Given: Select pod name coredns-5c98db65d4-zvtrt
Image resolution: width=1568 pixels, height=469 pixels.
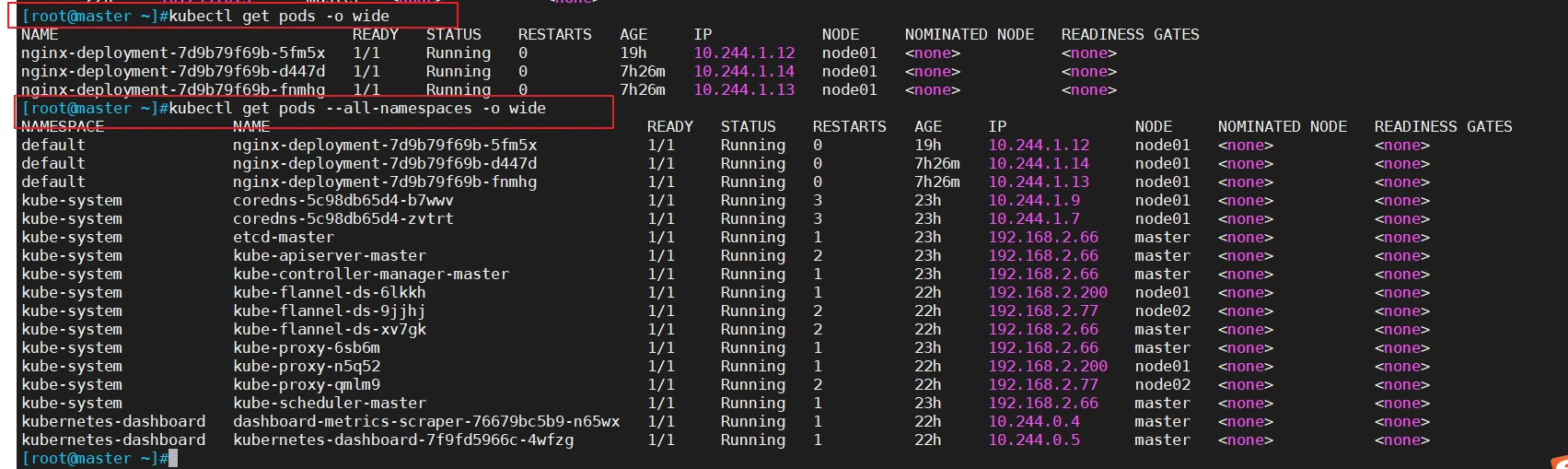Looking at the screenshot, I should coord(343,218).
